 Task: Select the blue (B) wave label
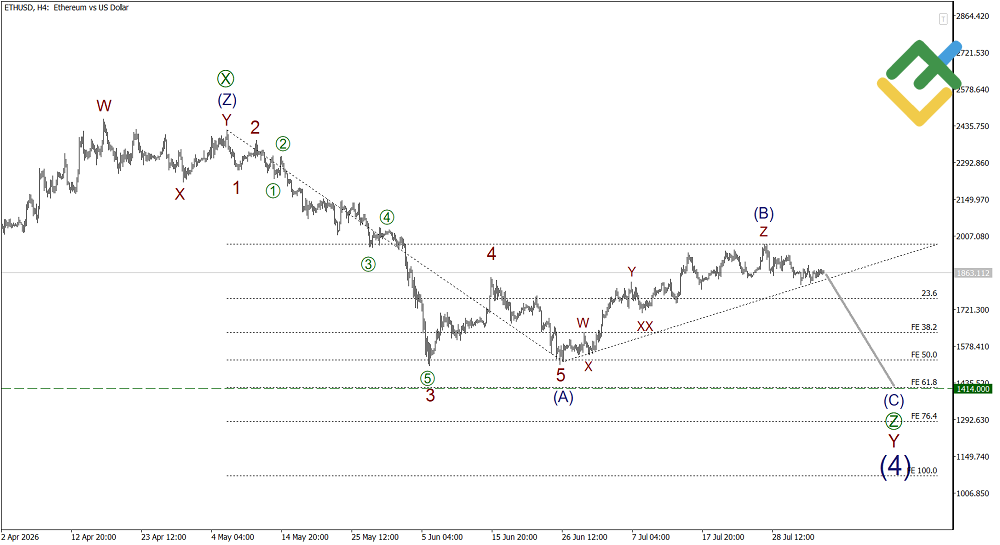click(763, 213)
